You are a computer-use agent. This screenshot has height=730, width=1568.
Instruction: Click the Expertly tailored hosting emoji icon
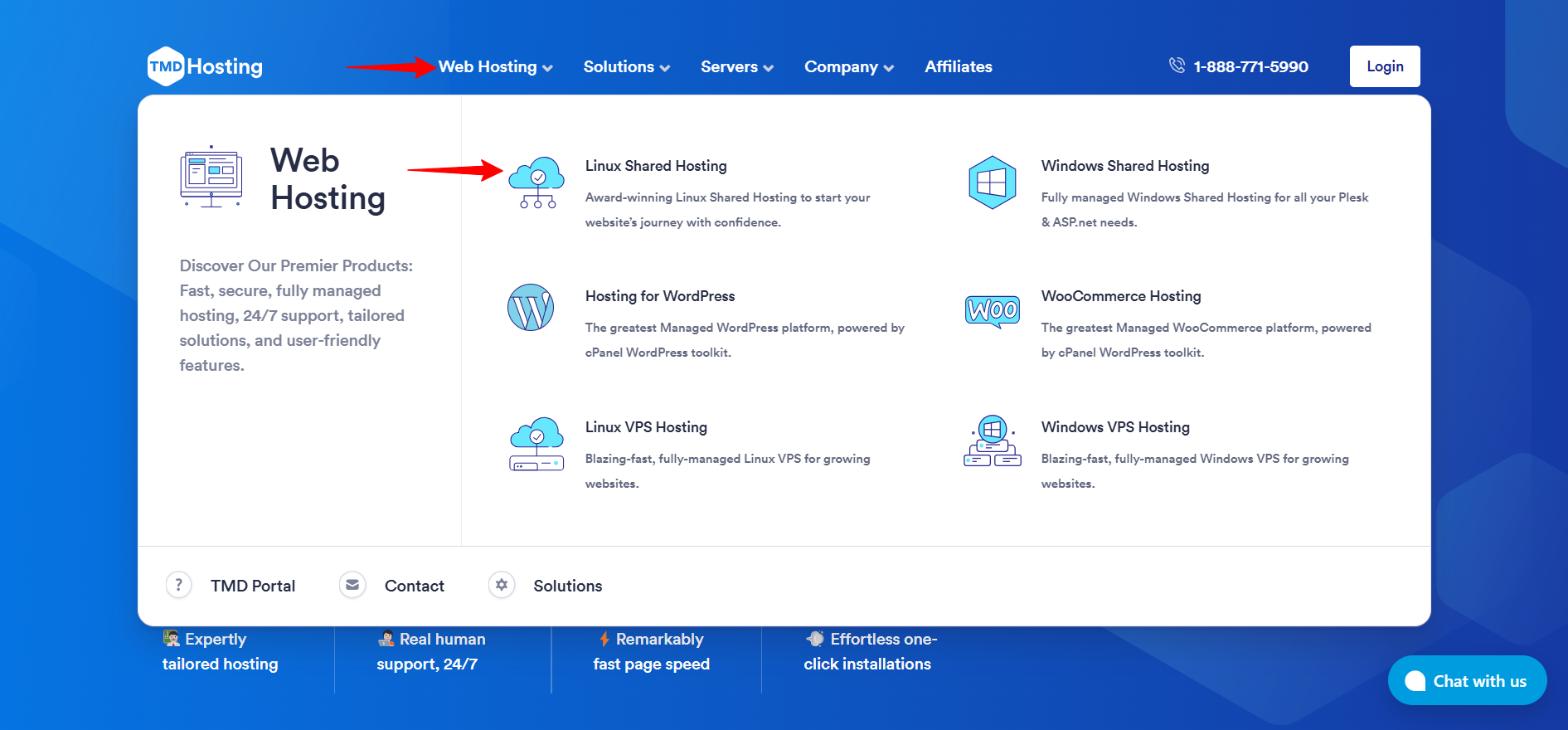click(x=172, y=639)
